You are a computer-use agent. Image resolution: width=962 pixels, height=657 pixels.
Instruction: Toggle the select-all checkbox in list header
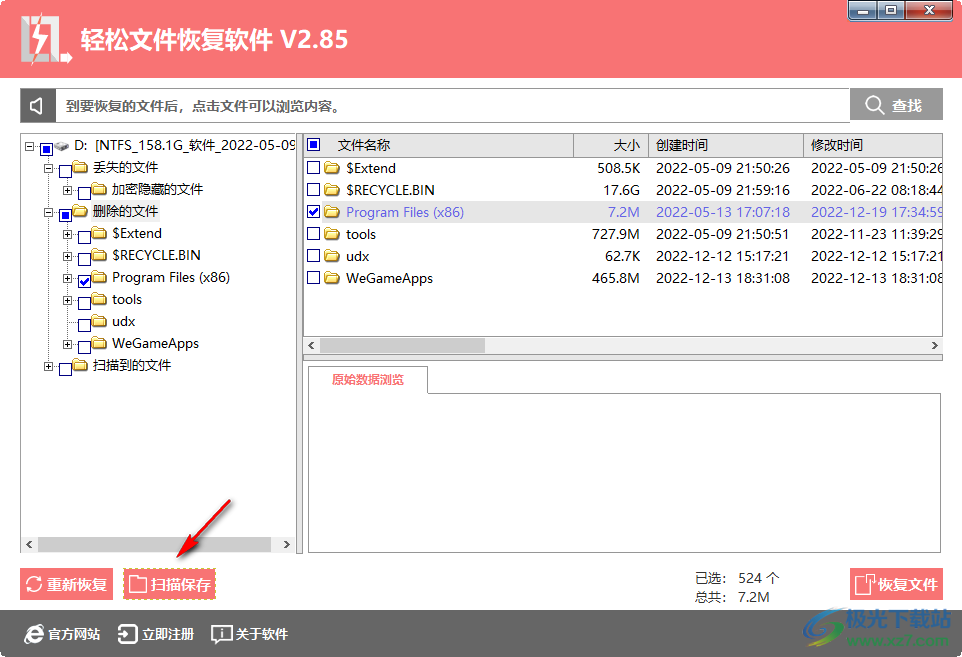point(314,145)
